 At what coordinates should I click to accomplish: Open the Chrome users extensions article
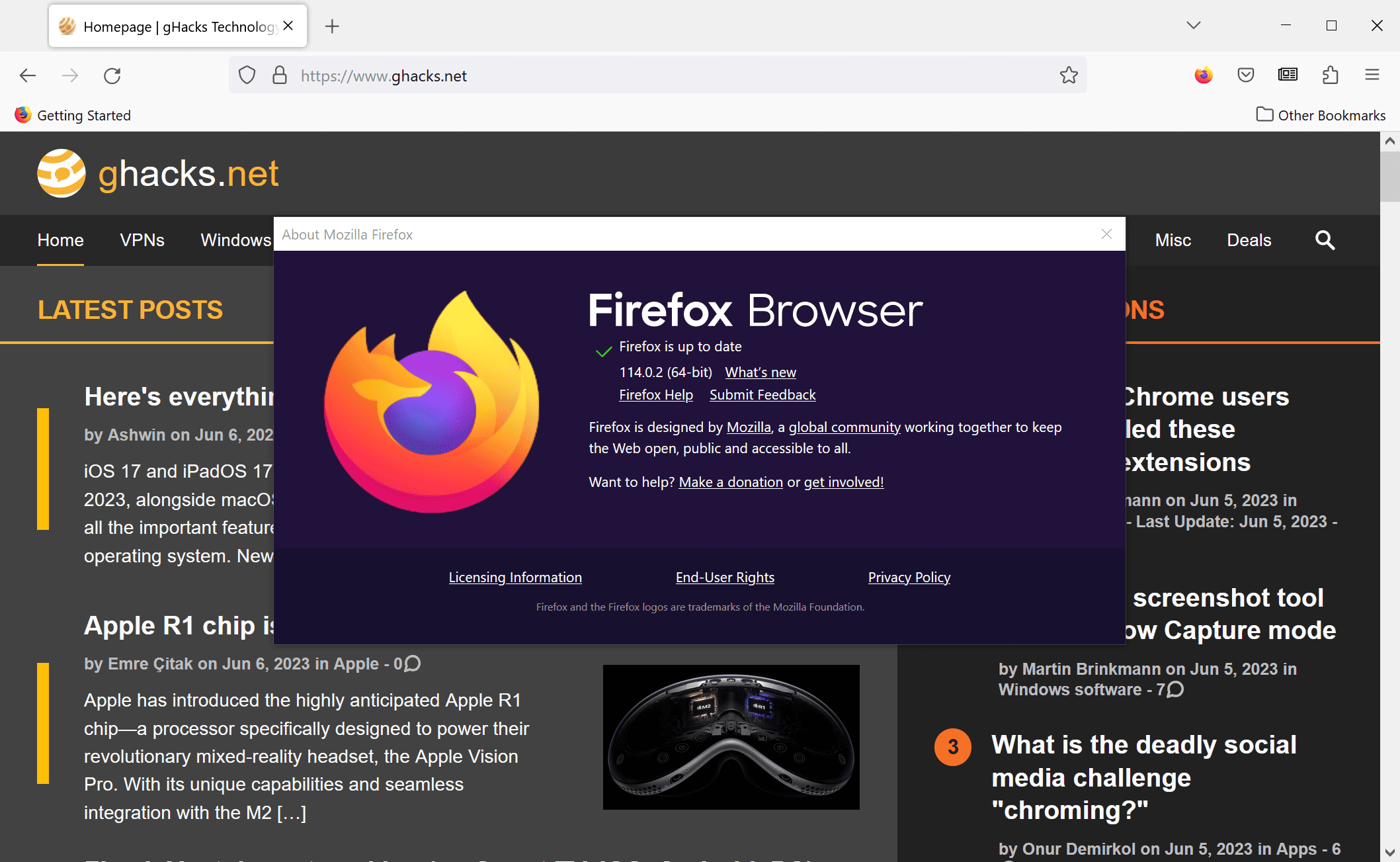(1207, 429)
